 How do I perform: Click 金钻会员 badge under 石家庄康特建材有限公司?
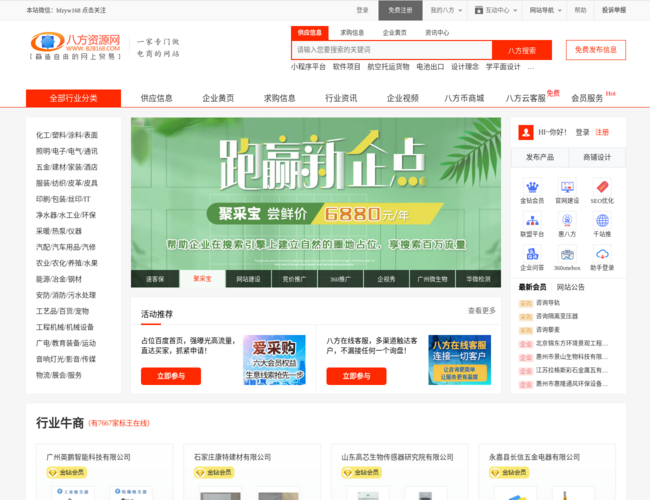coord(214,472)
